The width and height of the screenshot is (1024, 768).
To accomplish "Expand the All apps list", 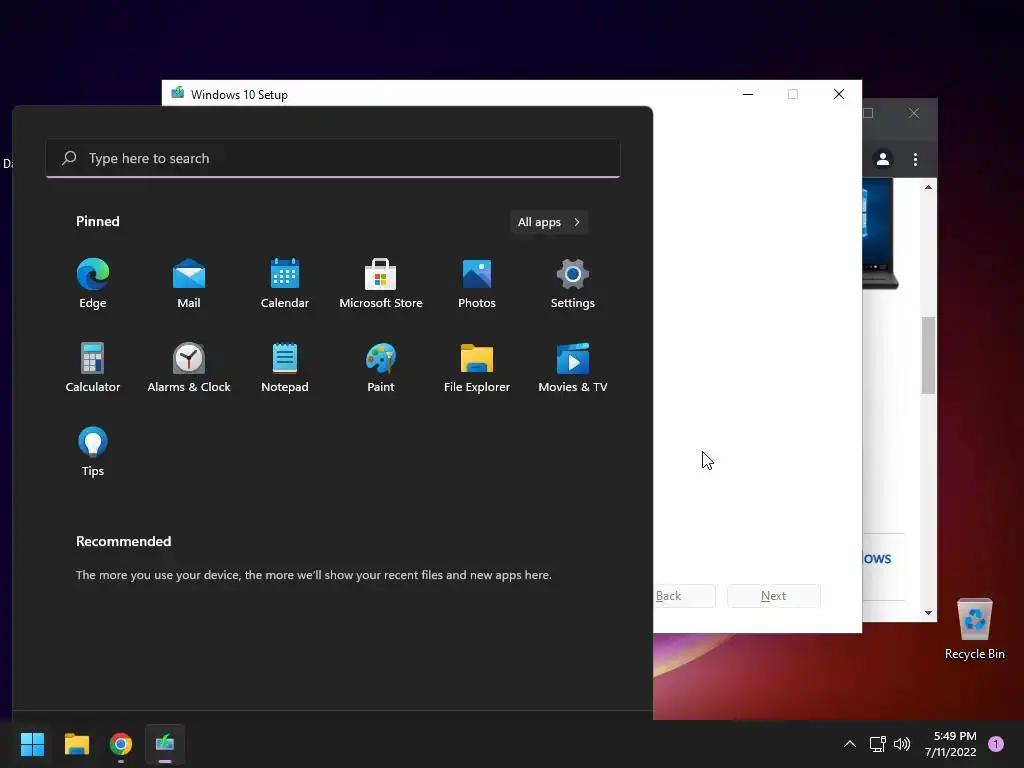I will pyautogui.click(x=549, y=222).
